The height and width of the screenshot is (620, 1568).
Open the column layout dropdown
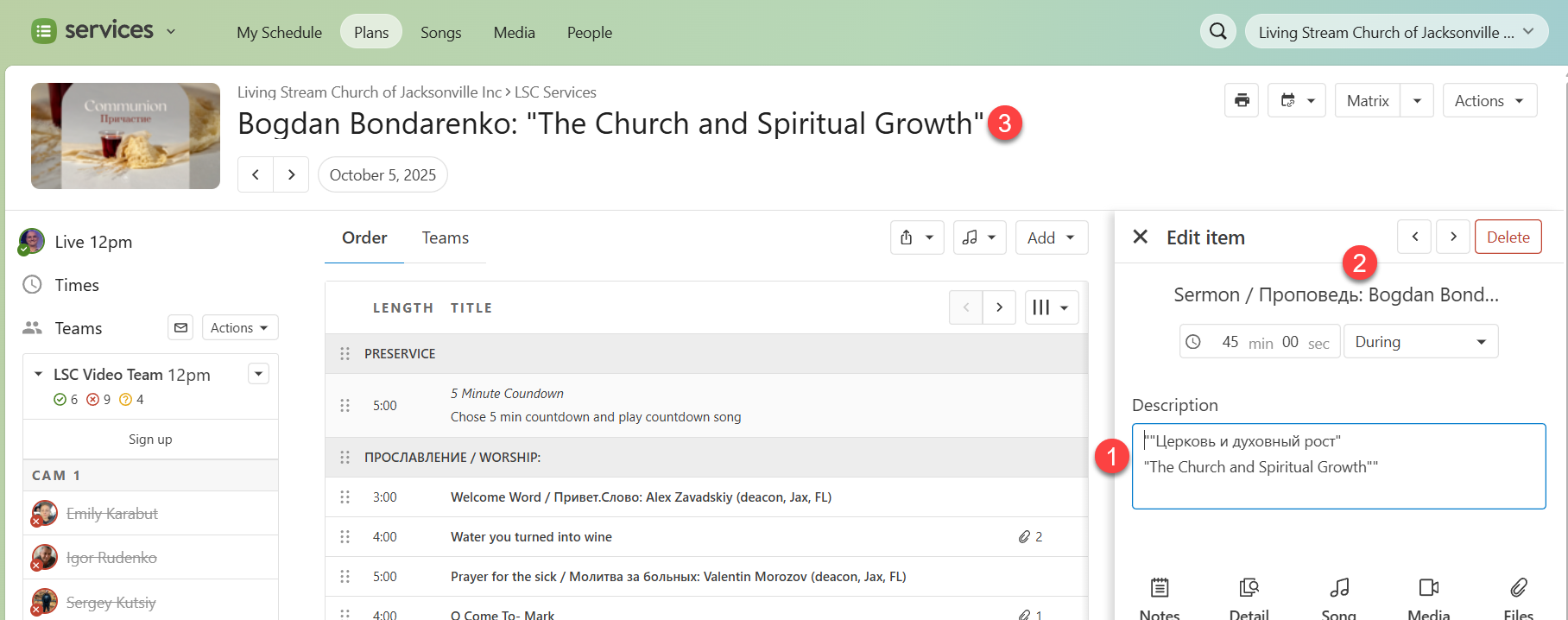[1051, 307]
